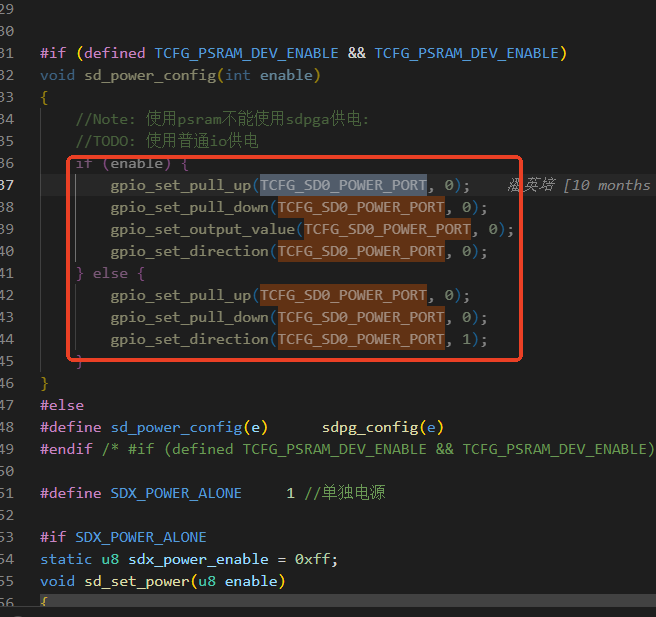Click the first TCFG_PSRAM_DEV_ENABLE in #if line
Image resolution: width=656 pixels, height=617 pixels.
(246, 54)
